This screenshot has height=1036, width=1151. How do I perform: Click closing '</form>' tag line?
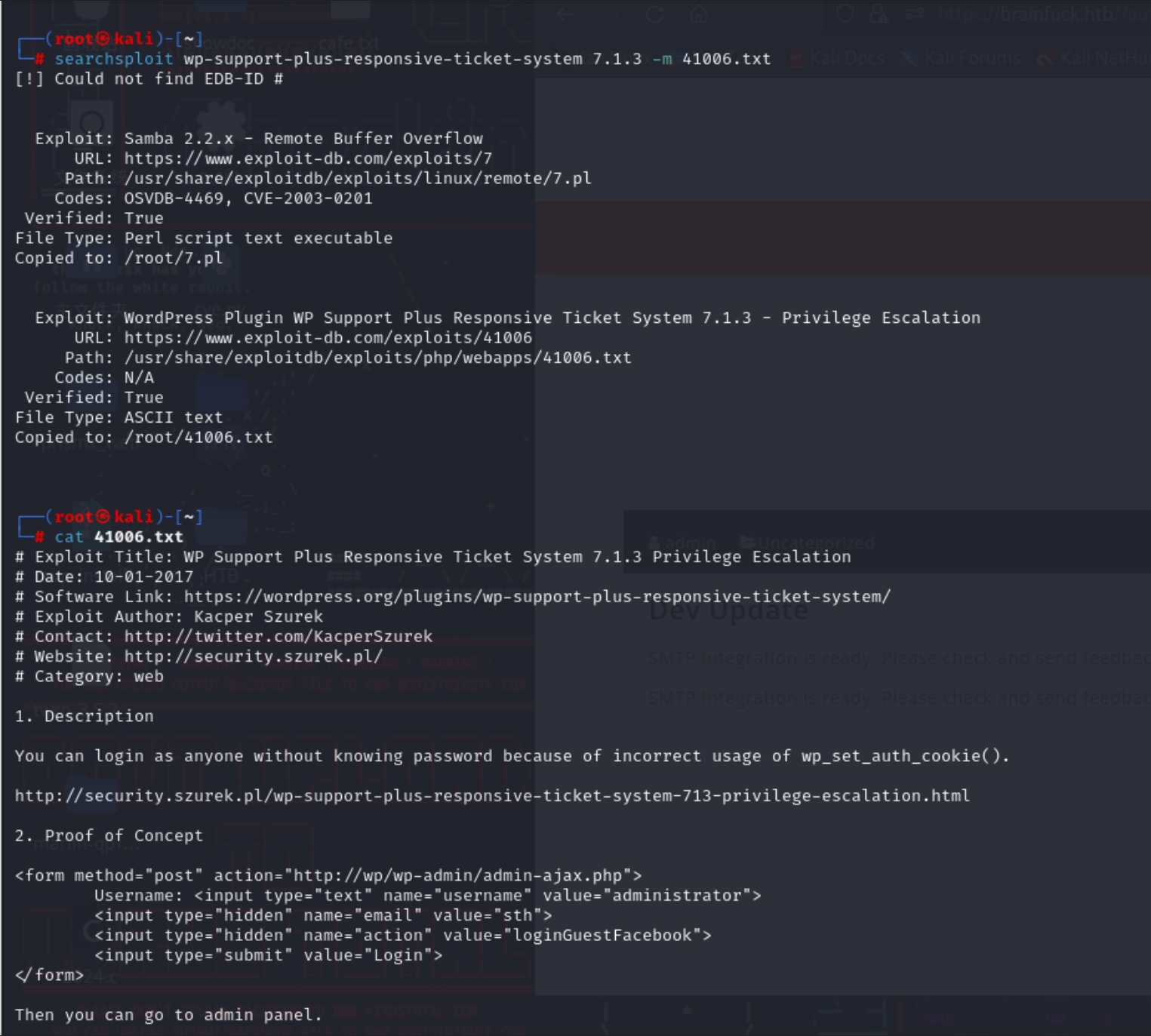[50, 975]
